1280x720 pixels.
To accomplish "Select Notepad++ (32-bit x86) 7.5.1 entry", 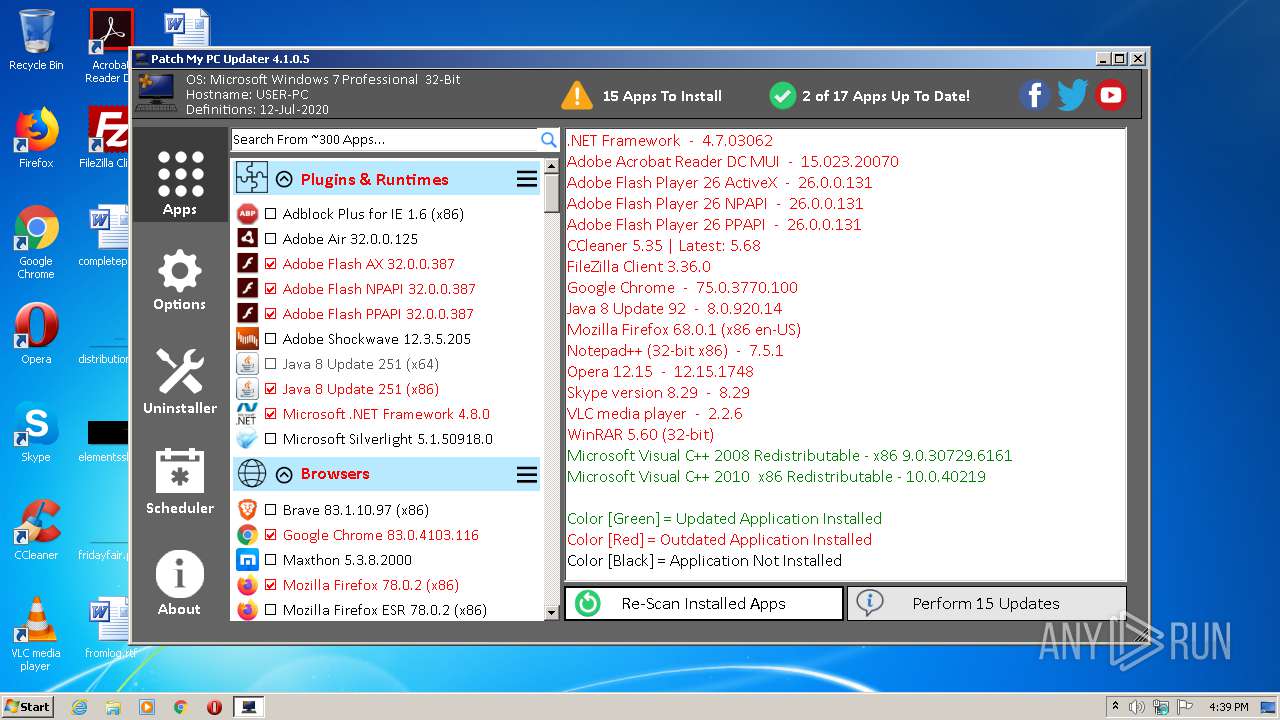I will [x=675, y=350].
